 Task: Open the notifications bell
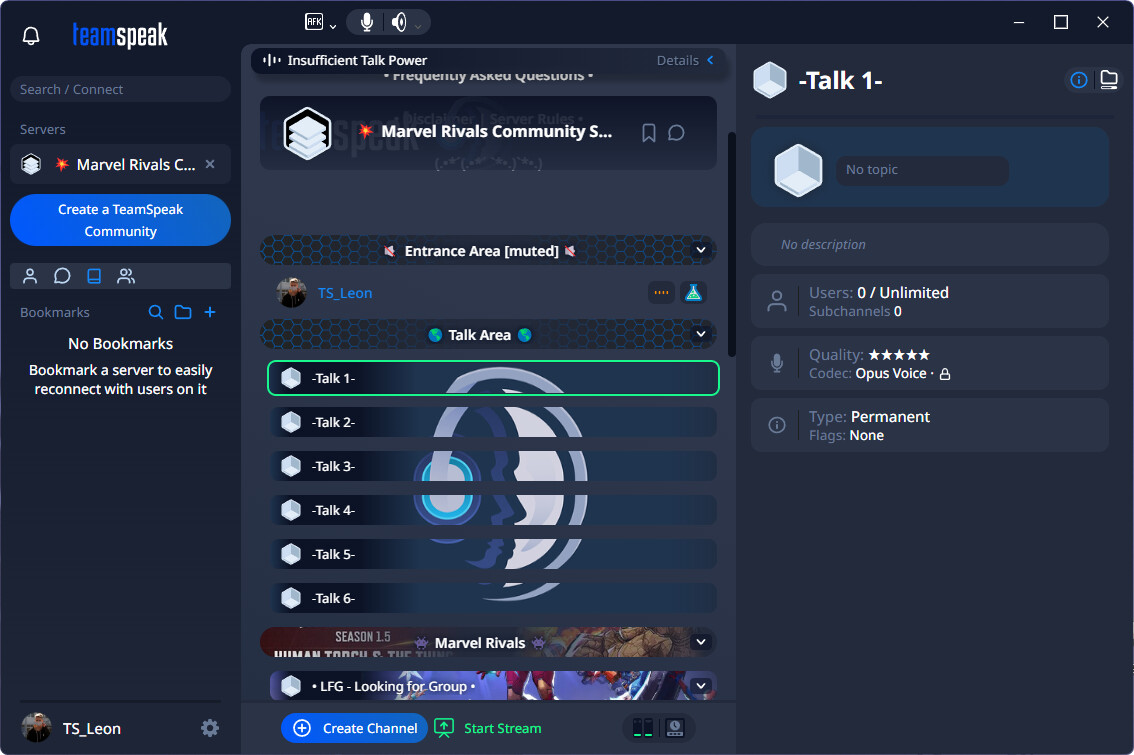tap(31, 36)
